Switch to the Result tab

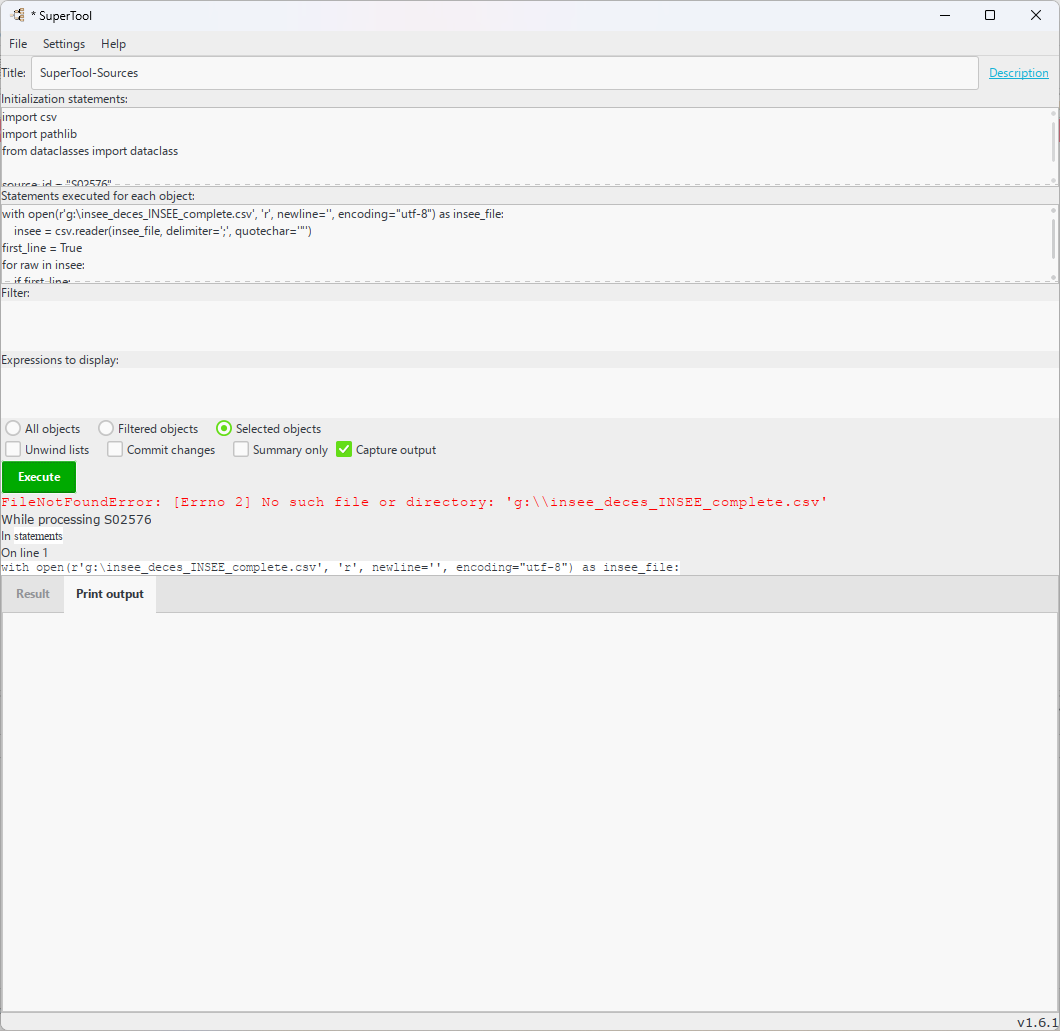[33, 594]
